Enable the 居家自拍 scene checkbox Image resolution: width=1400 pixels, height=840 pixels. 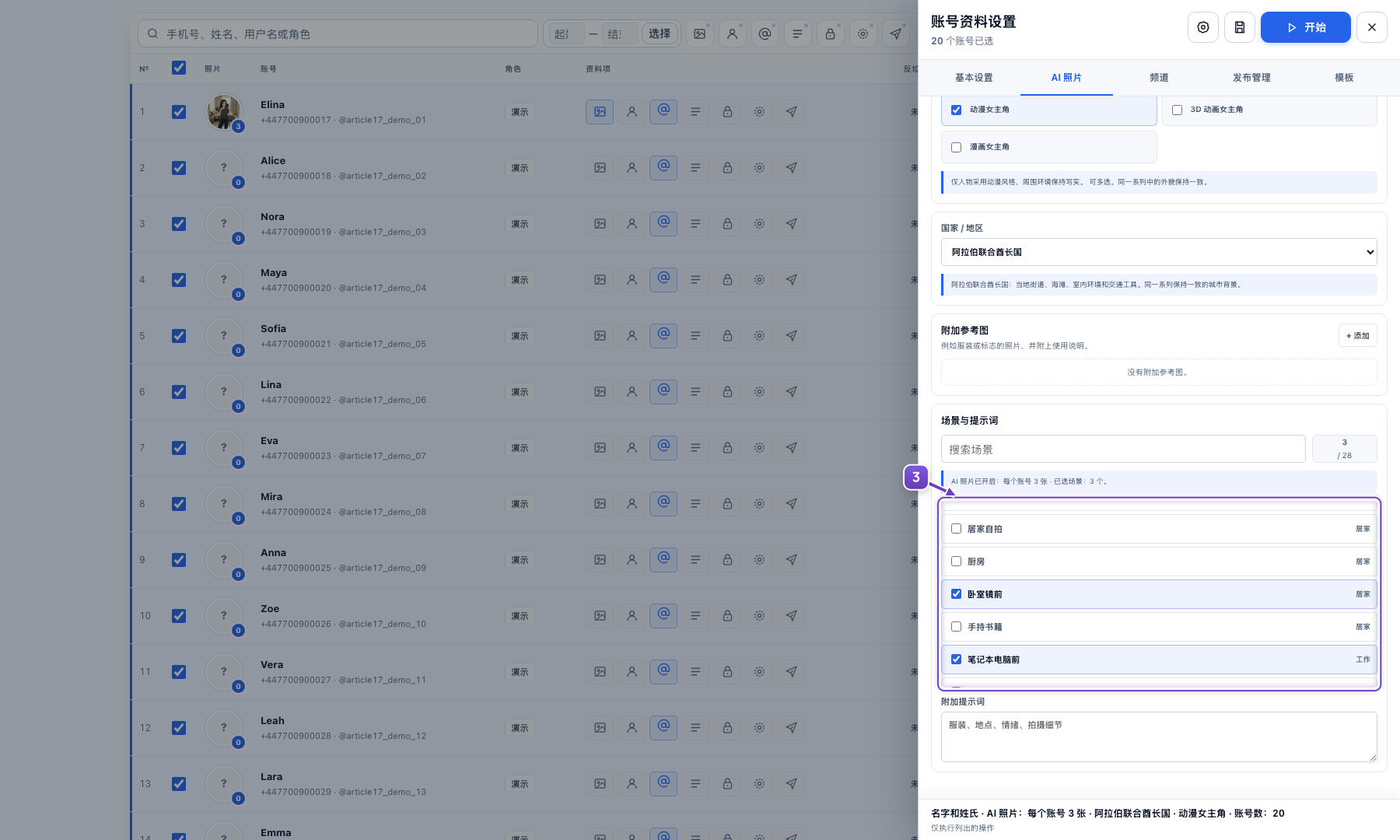(x=957, y=529)
